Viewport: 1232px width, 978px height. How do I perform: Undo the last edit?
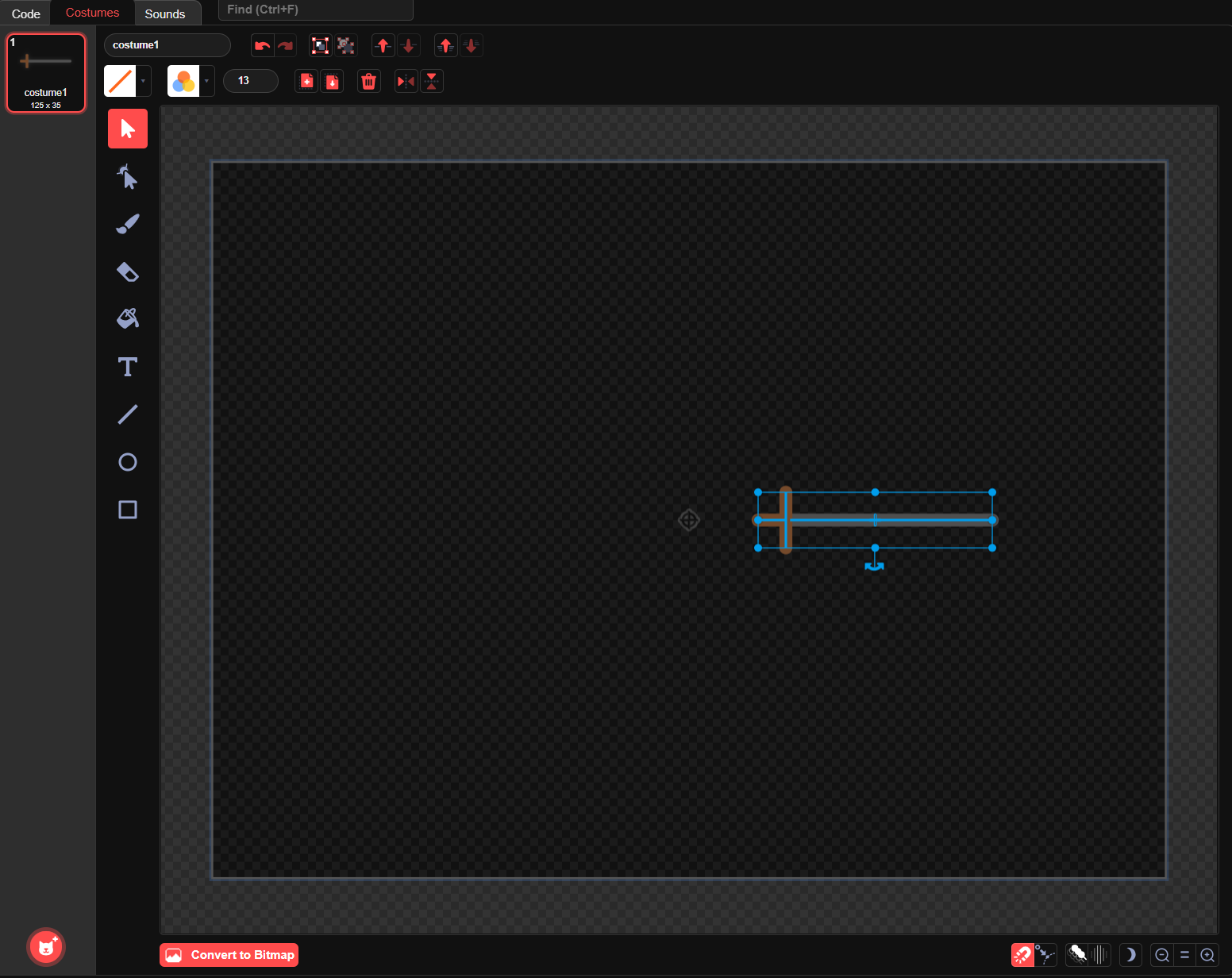coord(262,45)
